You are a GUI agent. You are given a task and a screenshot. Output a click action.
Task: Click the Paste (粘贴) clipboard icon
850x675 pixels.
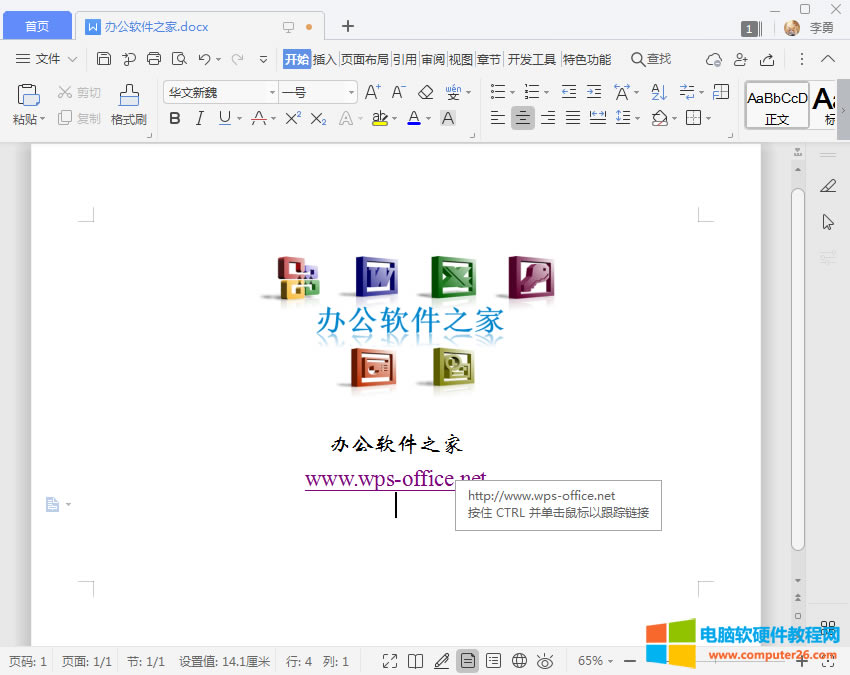click(x=28, y=96)
